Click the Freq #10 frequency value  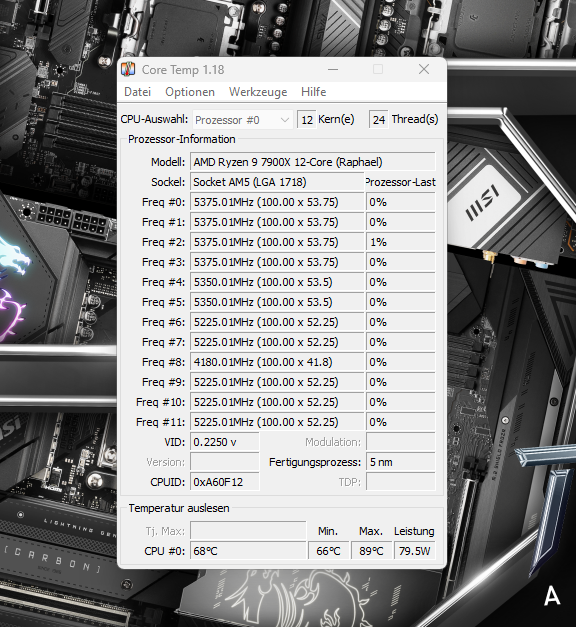277,402
